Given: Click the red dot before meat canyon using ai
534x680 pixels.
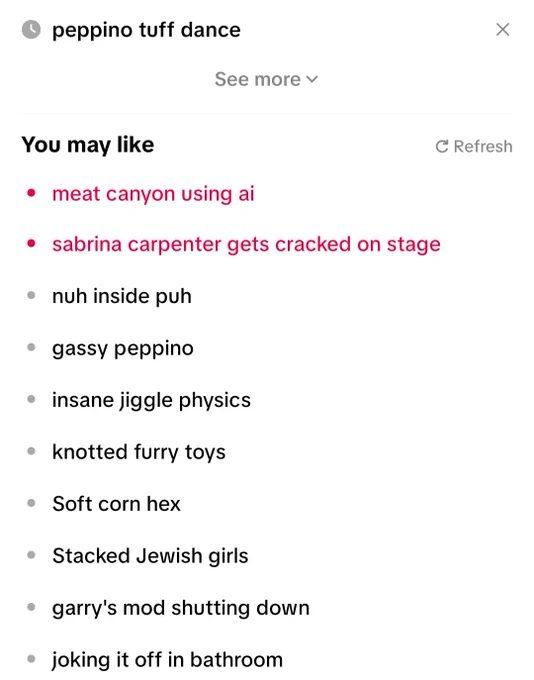Looking at the screenshot, I should click(x=31, y=193).
